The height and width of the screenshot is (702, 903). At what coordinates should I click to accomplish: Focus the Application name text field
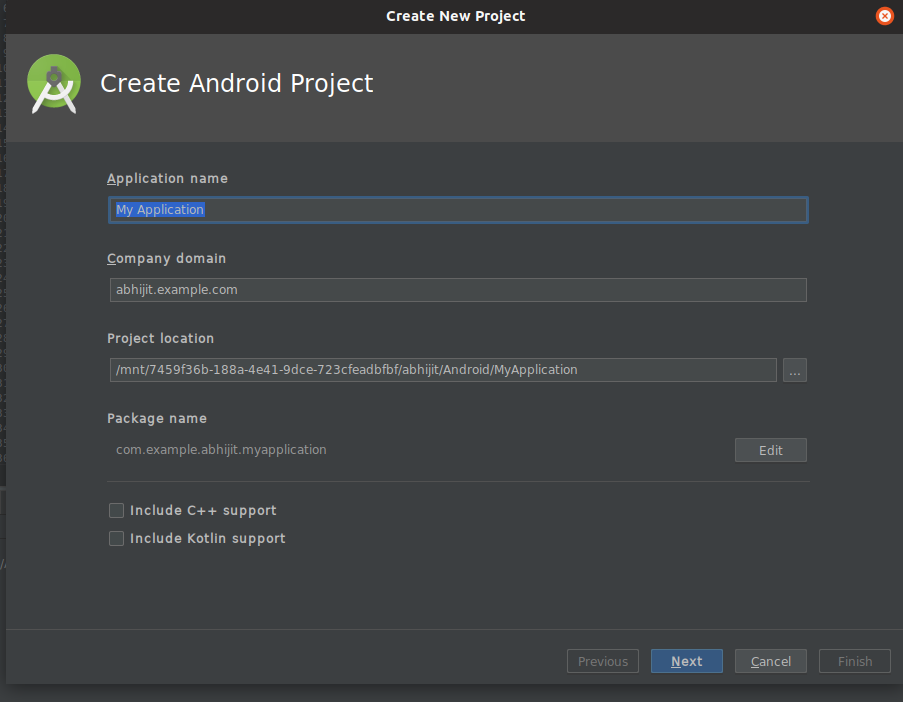[457, 210]
